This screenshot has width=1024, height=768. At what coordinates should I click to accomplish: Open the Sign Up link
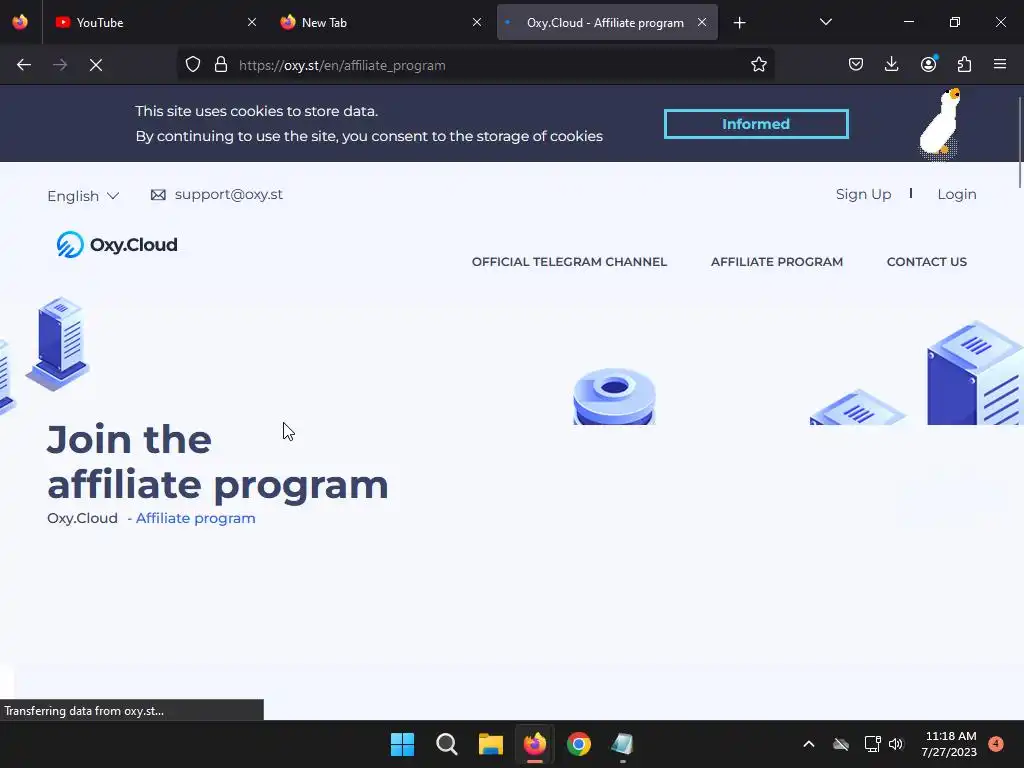pos(863,195)
